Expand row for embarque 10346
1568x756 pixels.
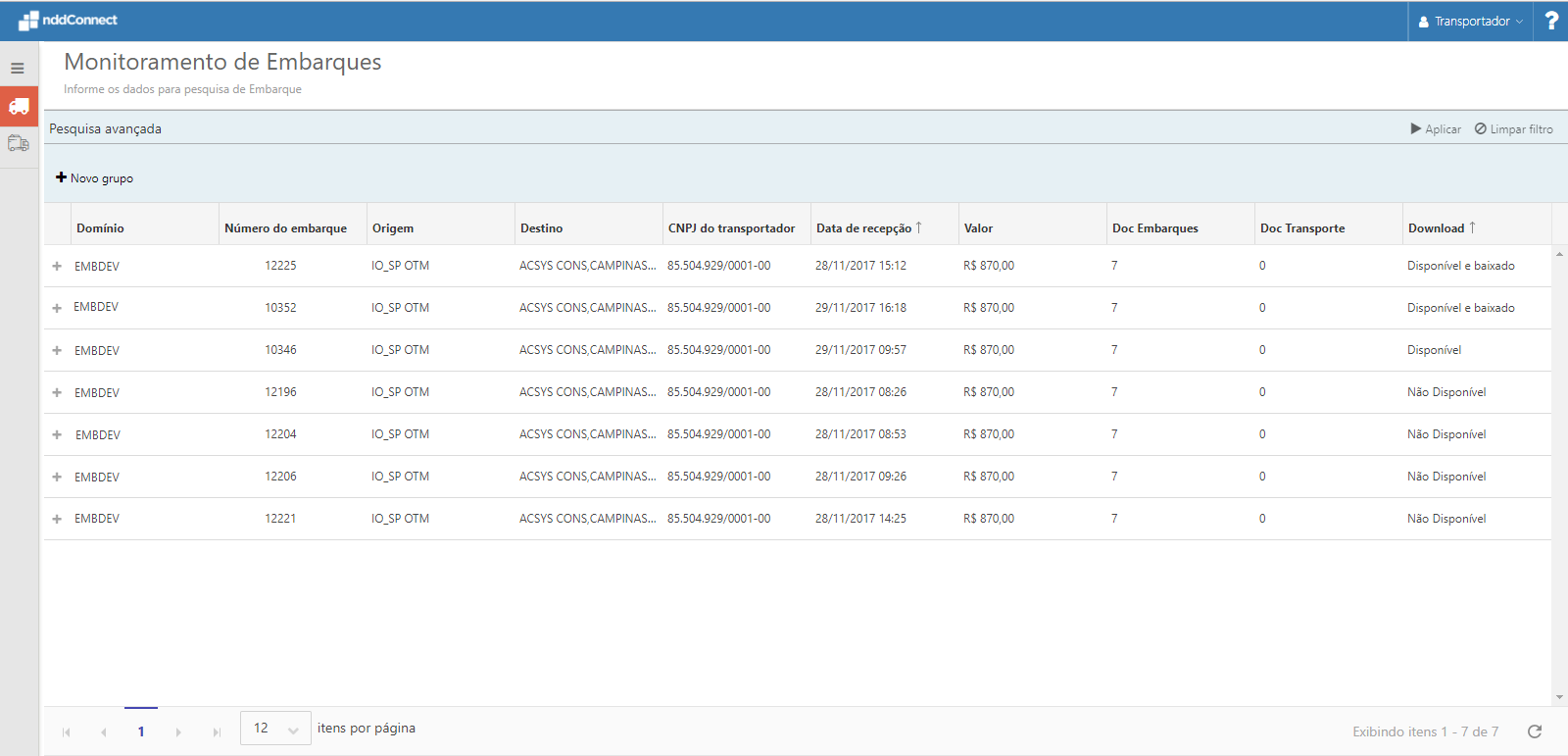coord(57,350)
